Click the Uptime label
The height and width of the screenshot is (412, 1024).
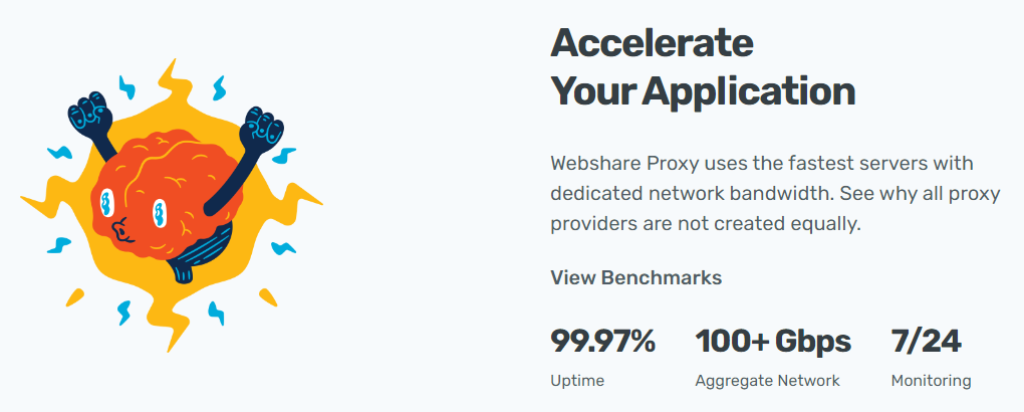coord(577,381)
